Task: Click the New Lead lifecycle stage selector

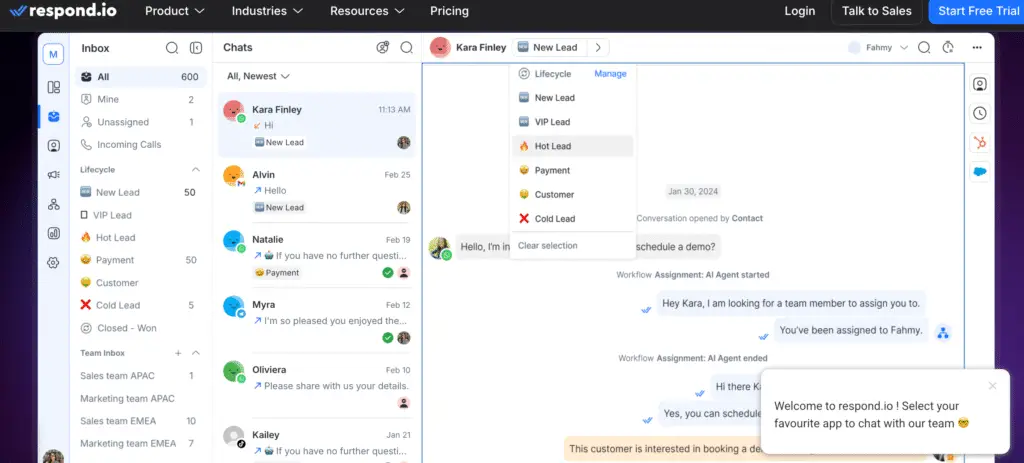Action: [549, 47]
